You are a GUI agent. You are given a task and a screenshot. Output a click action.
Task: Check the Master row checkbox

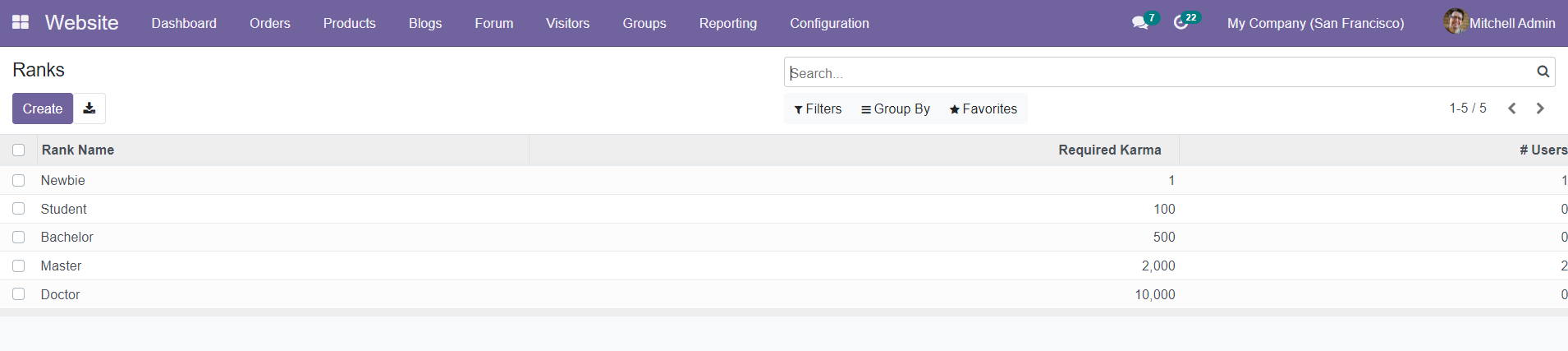(19, 266)
